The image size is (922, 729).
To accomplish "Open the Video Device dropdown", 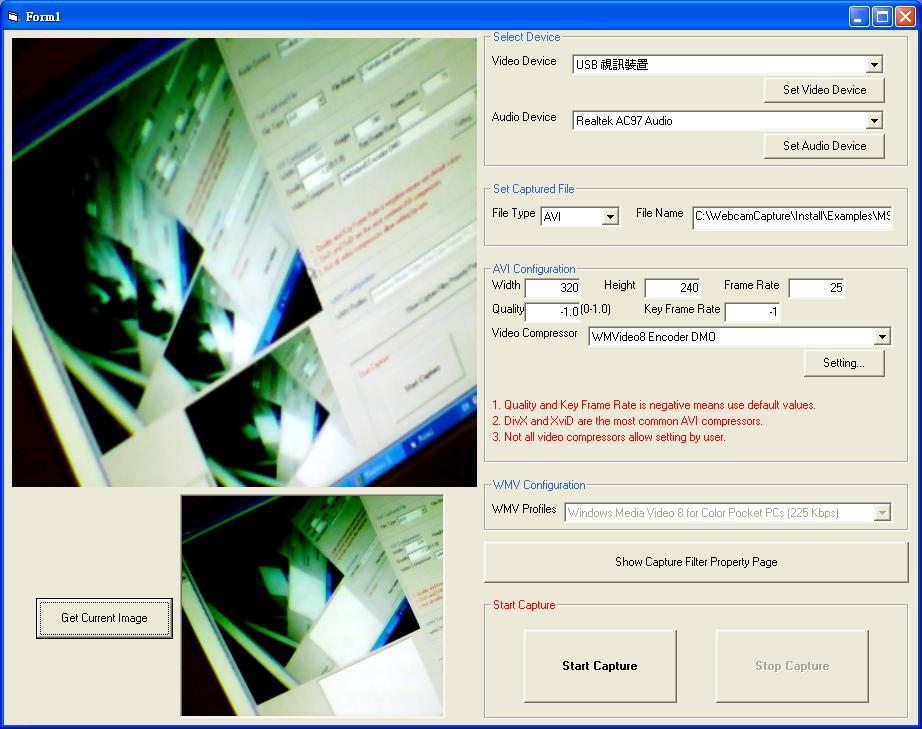I will (x=874, y=65).
